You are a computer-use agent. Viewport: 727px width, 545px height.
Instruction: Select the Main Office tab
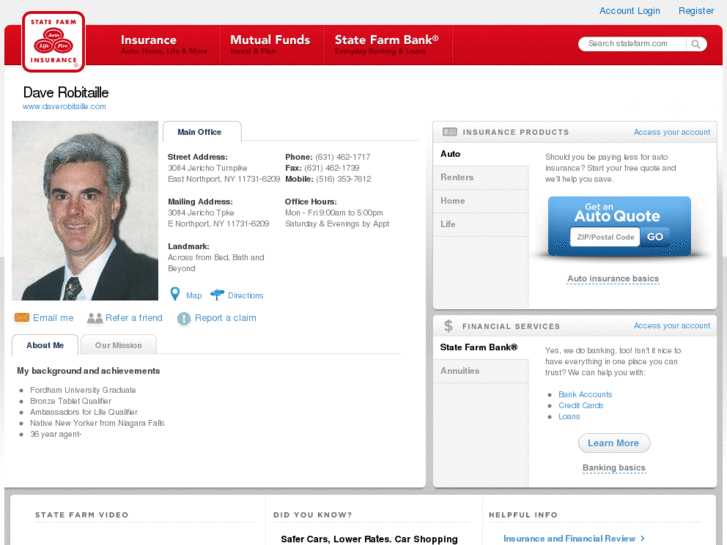[x=202, y=132]
